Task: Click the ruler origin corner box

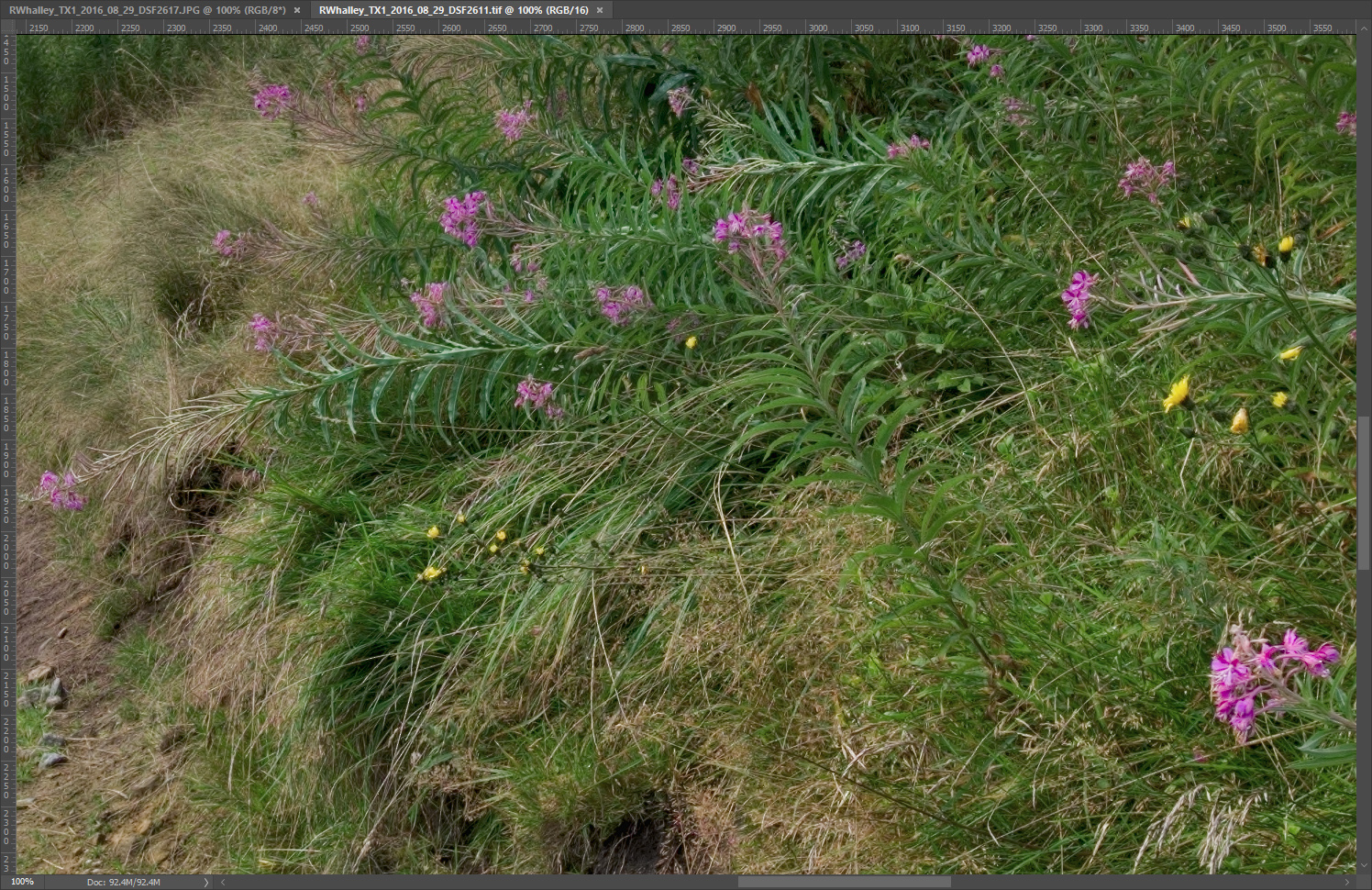Action: [x=8, y=28]
